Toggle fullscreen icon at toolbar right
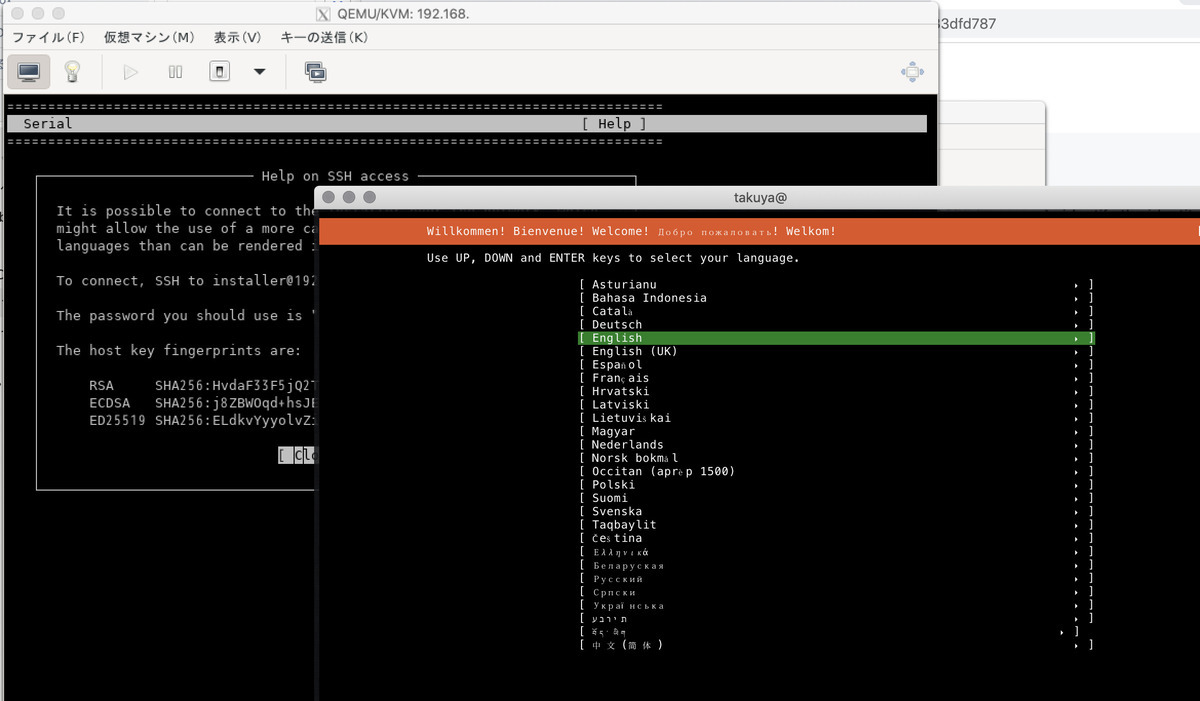Viewport: 1200px width, 701px height. [x=912, y=72]
